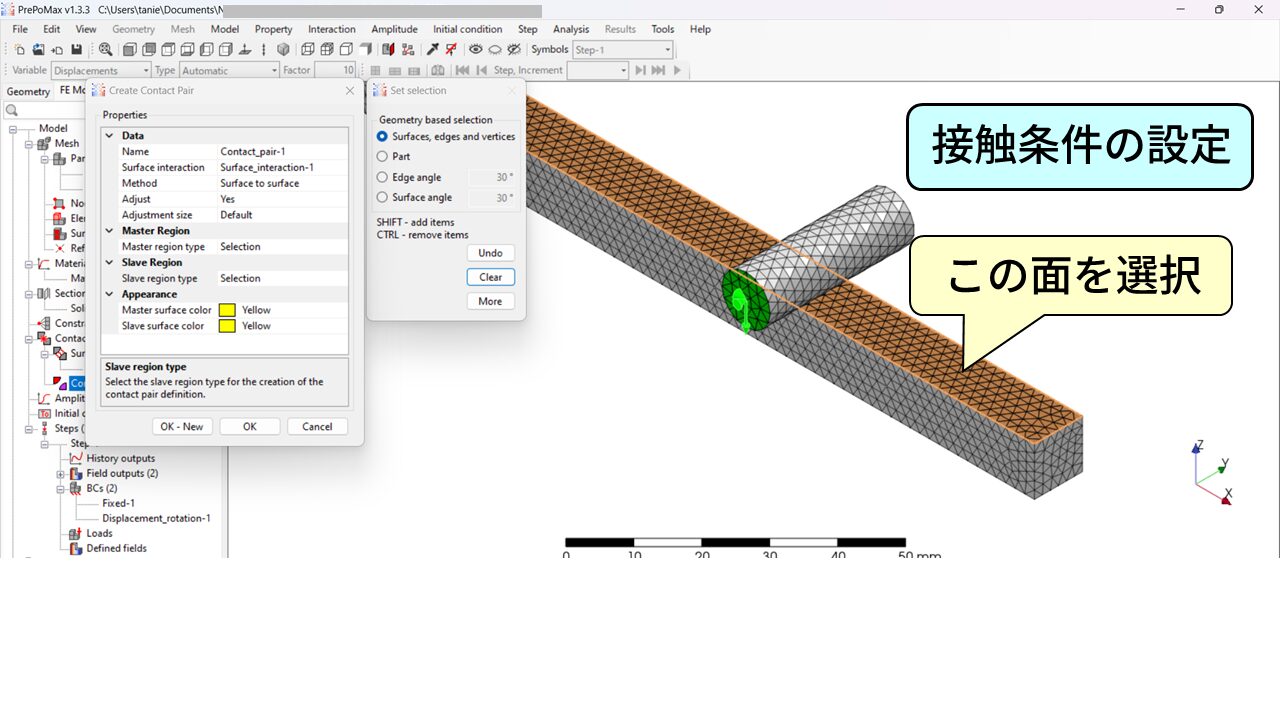Click the First increment skip-back icon
1280x720 pixels.
coord(462,70)
